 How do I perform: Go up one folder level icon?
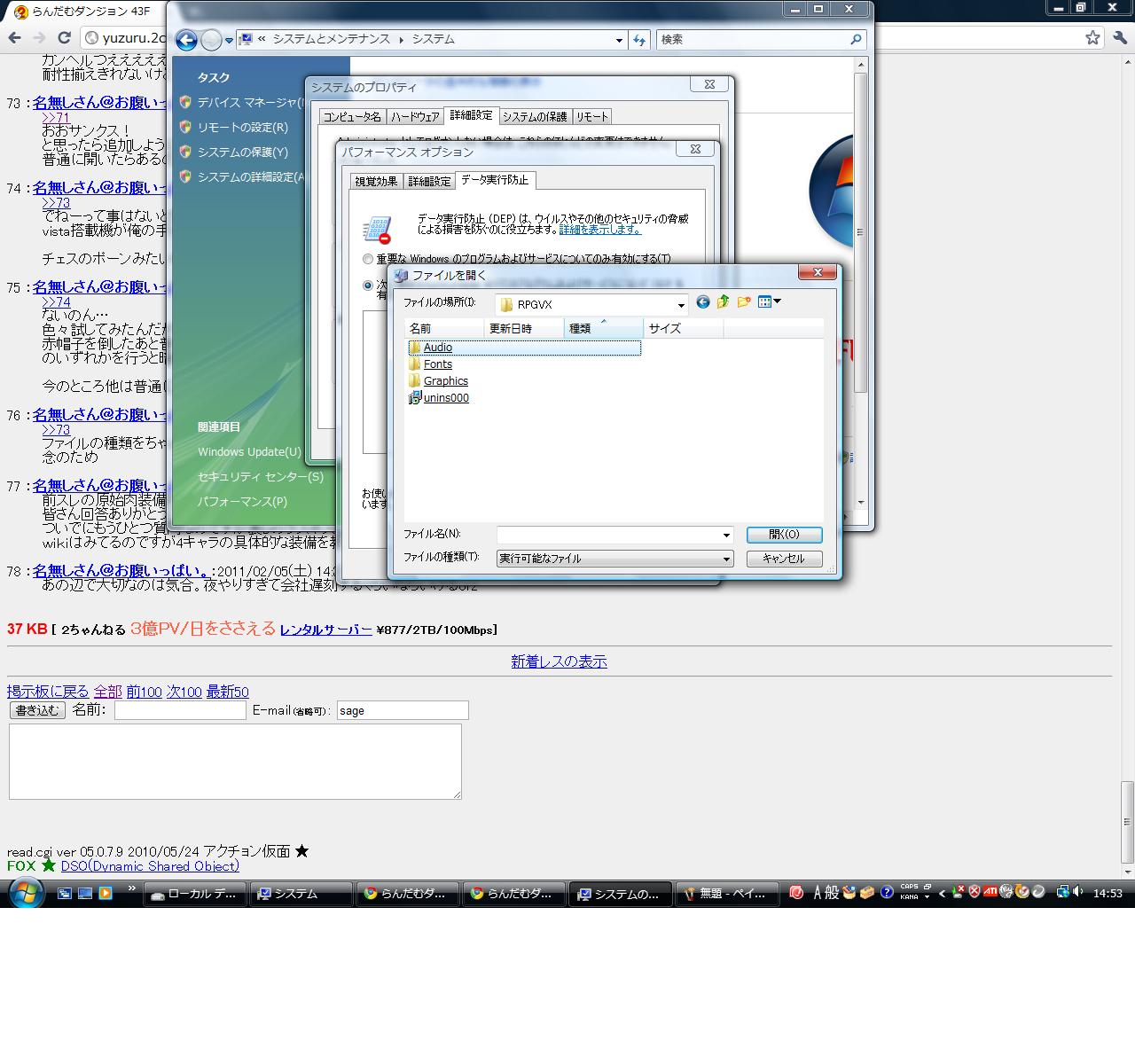tap(724, 302)
